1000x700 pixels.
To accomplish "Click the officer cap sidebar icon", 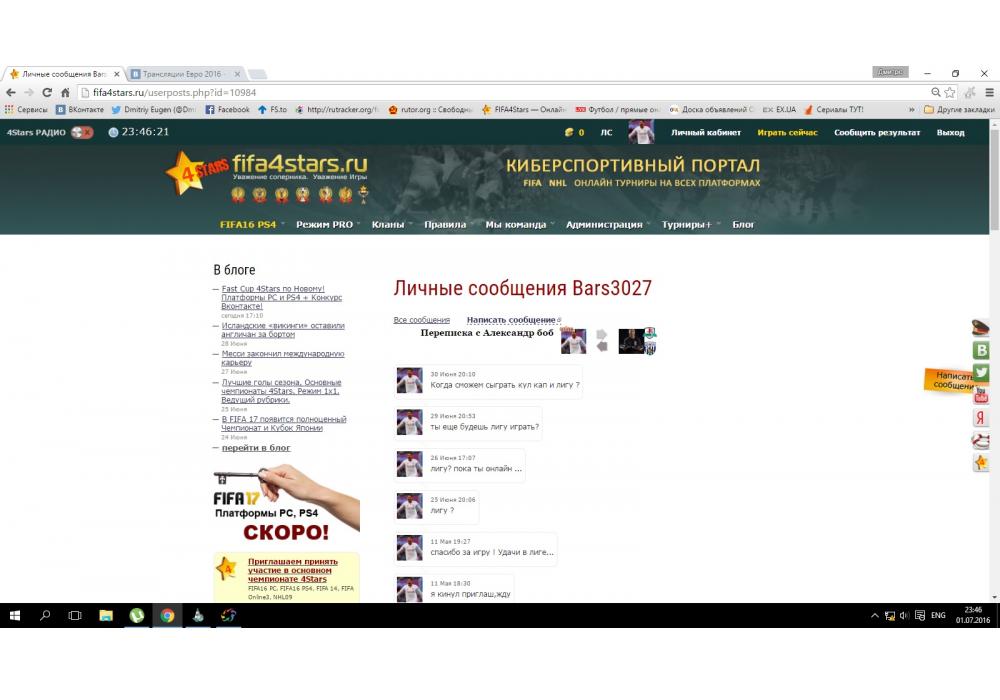I will 980,328.
